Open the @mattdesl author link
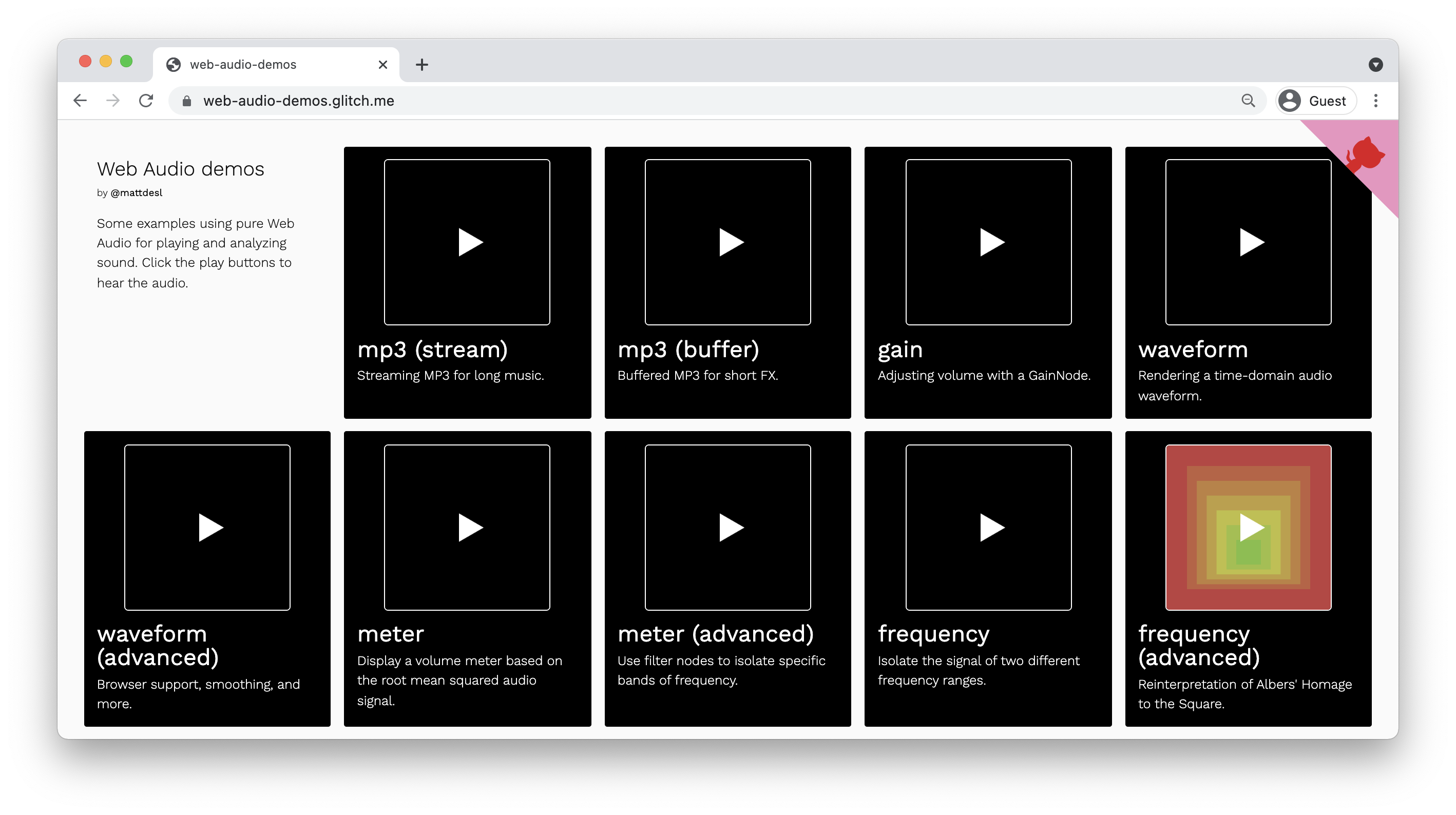Screen dimensions: 1456x815 136,193
